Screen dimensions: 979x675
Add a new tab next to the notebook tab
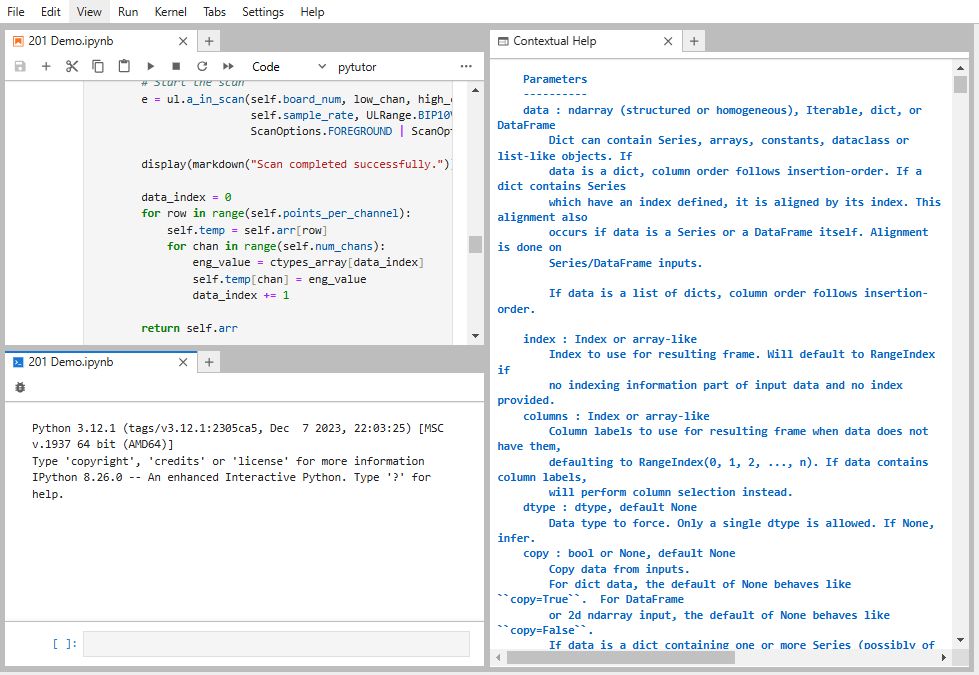(209, 41)
